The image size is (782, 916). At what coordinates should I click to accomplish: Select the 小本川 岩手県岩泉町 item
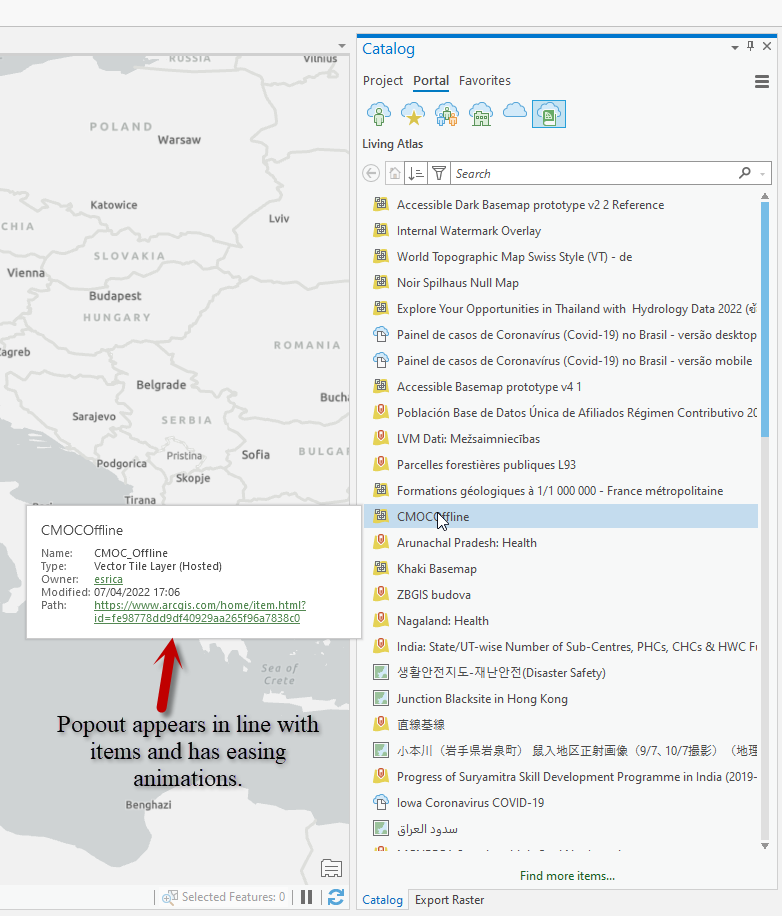tap(561, 751)
